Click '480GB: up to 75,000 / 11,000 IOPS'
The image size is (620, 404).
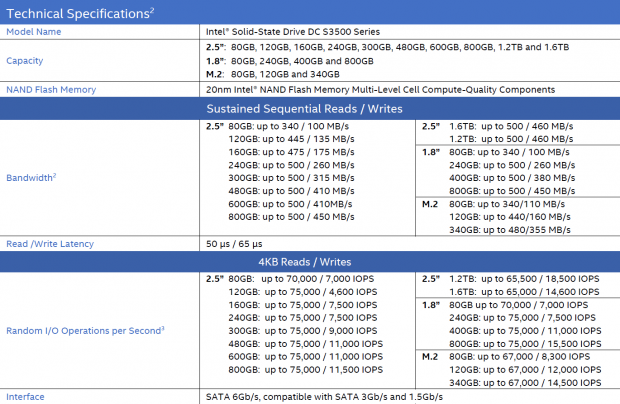click(305, 344)
